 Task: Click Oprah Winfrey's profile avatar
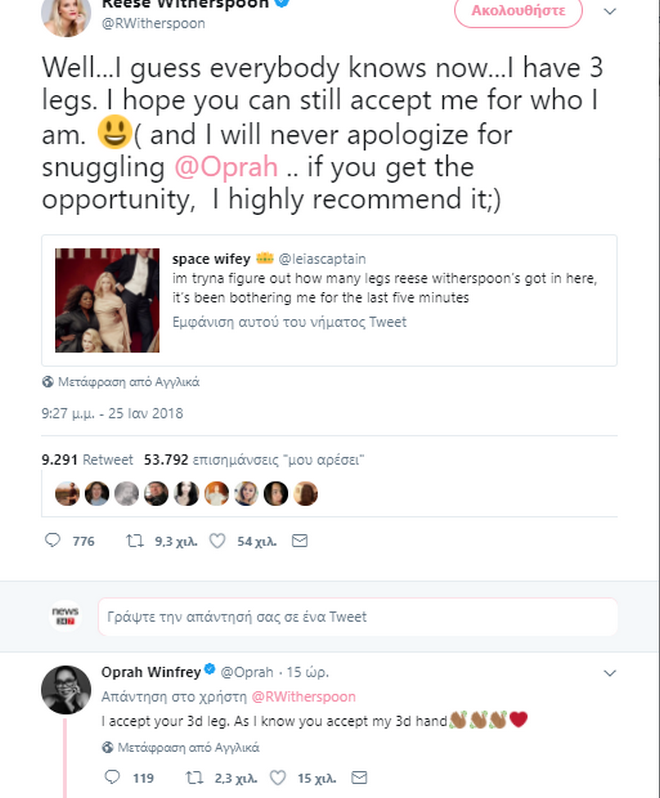(66, 688)
